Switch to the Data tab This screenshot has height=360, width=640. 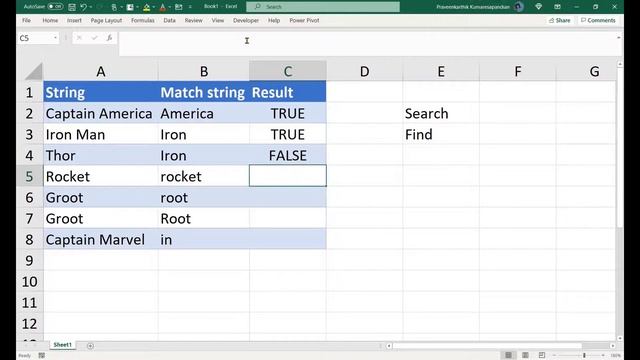click(169, 20)
